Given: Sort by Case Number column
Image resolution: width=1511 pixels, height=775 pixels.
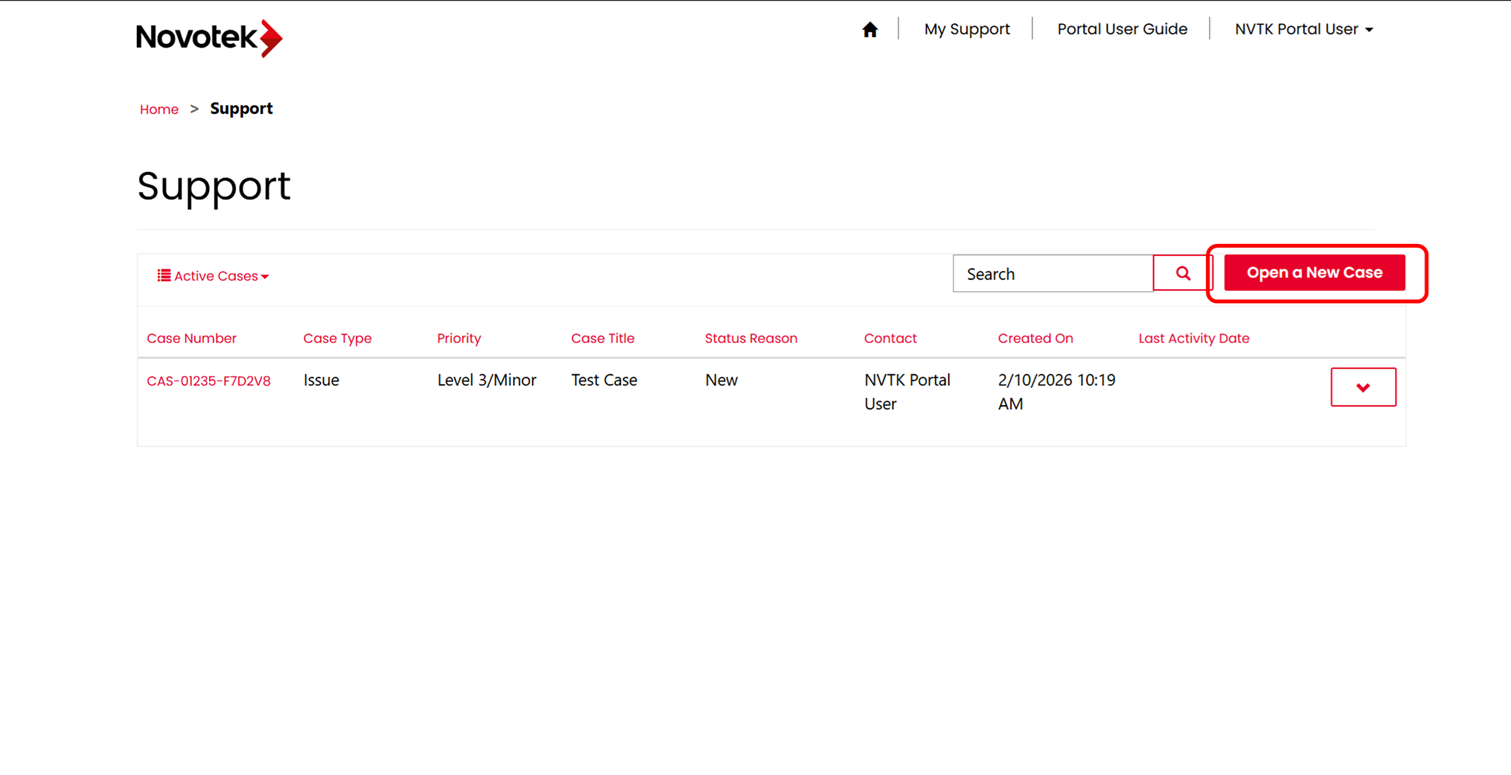Looking at the screenshot, I should [192, 338].
